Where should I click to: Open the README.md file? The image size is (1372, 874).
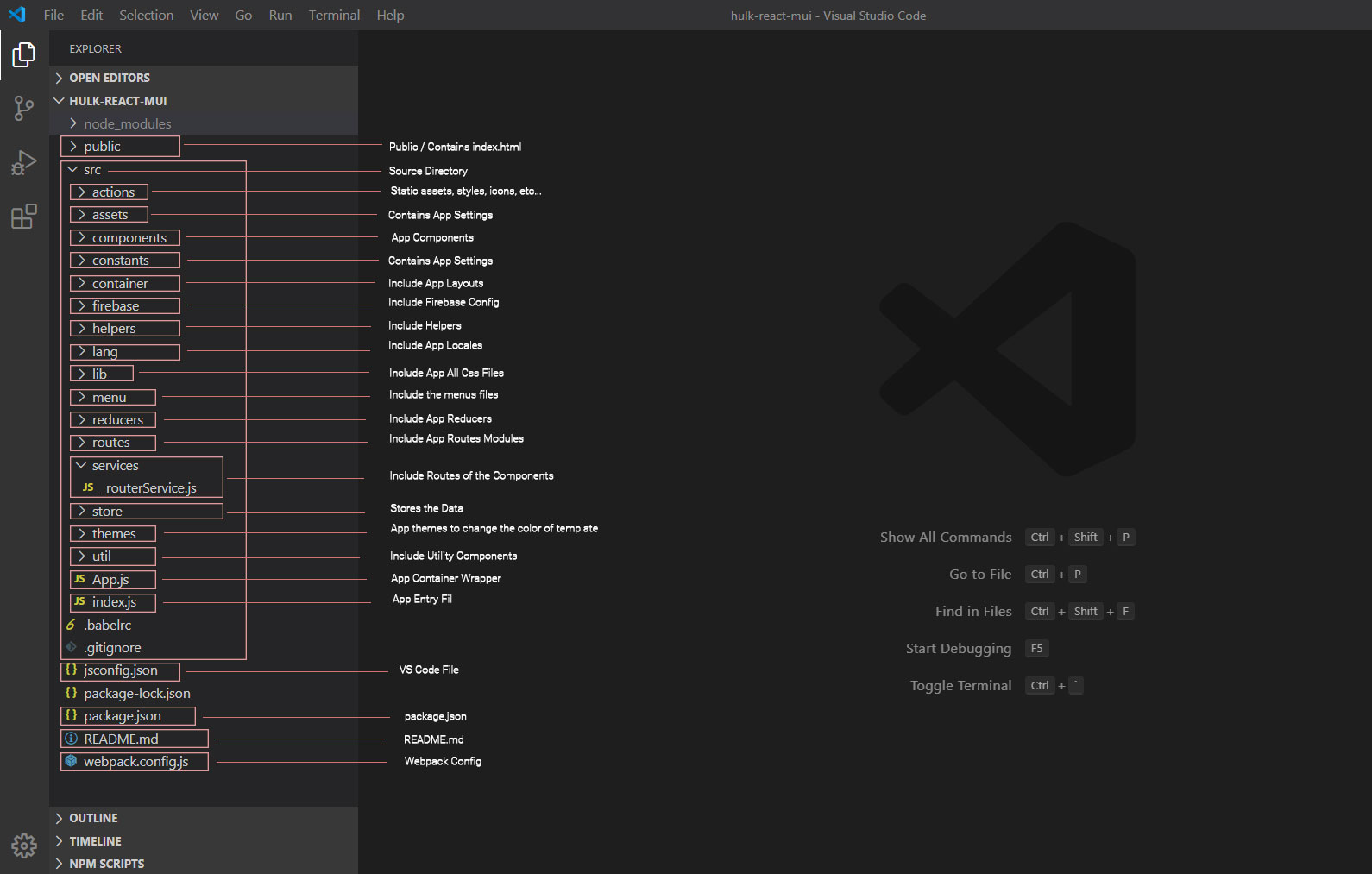121,739
